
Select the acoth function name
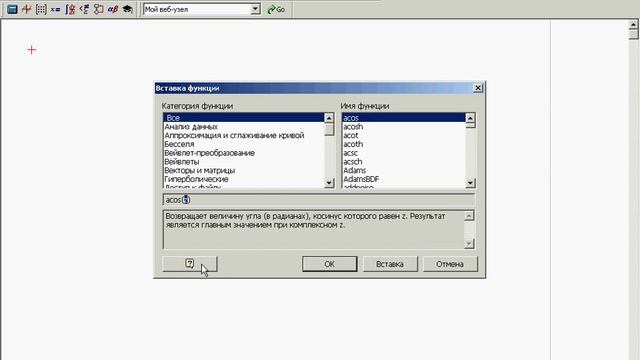pyautogui.click(x=404, y=144)
